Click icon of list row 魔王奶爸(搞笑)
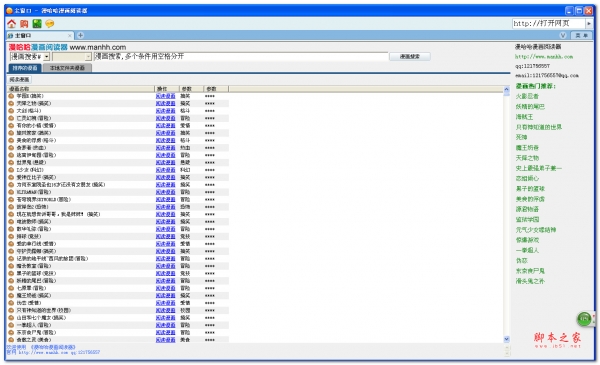 point(11,295)
